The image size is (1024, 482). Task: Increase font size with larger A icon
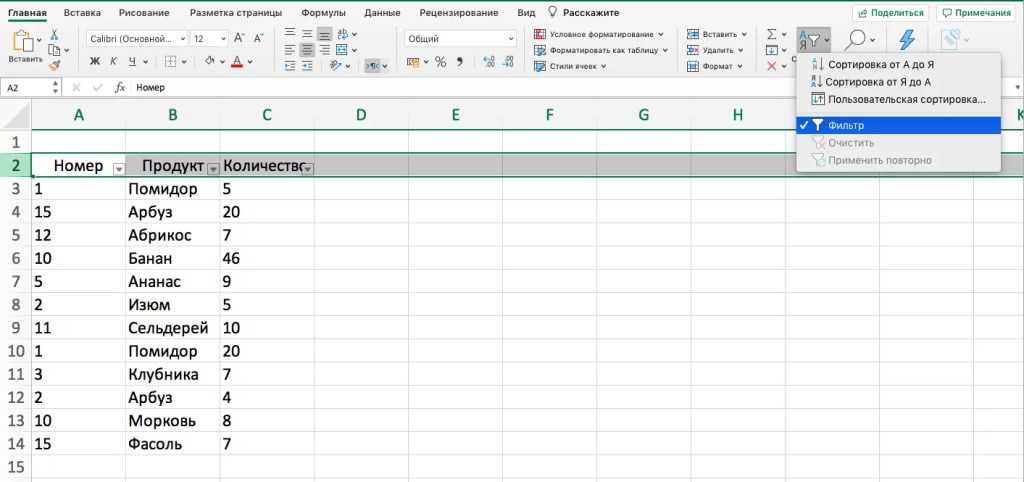click(240, 39)
